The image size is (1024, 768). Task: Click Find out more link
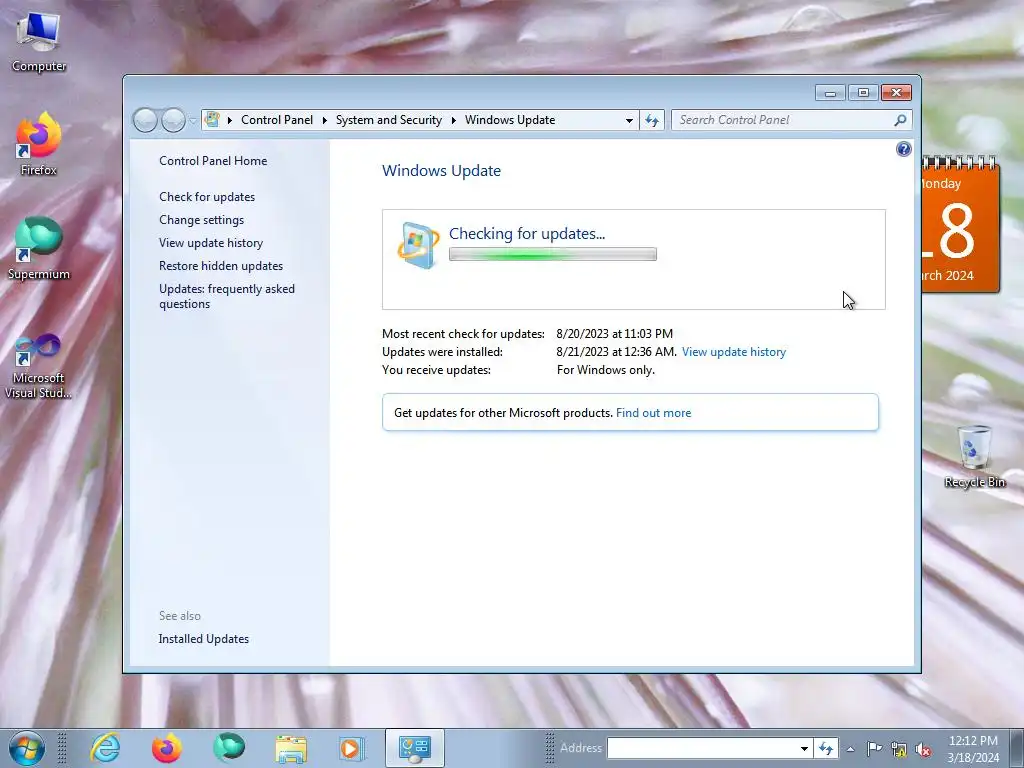tap(653, 413)
